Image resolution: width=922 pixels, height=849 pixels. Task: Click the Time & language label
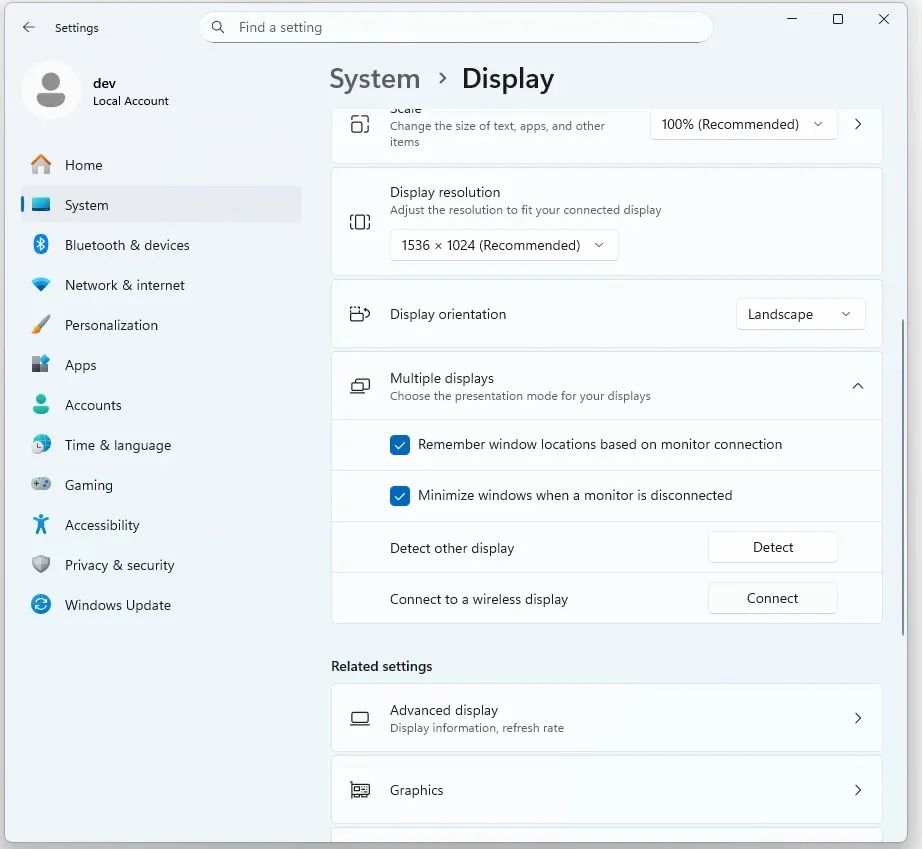118,445
